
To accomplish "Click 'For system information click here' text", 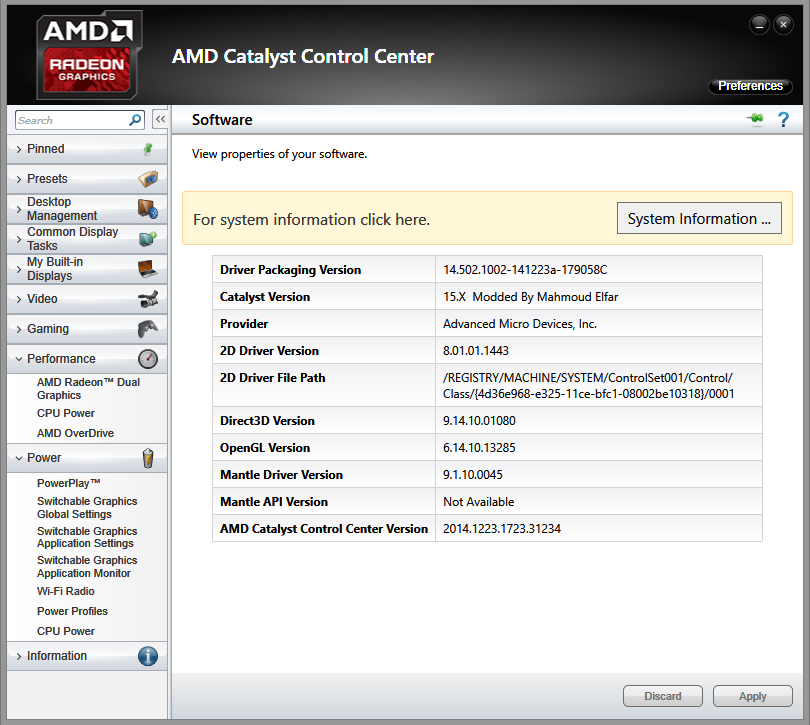I will pos(311,220).
